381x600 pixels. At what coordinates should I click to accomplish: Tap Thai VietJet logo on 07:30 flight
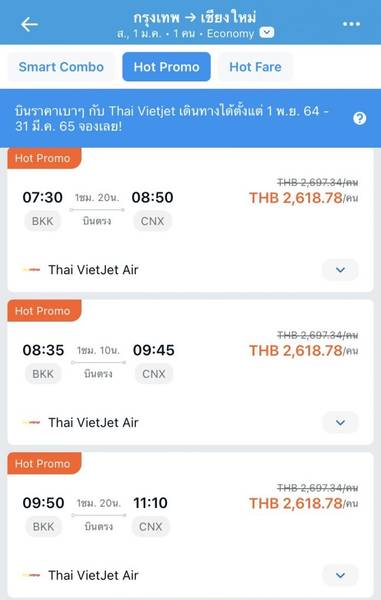31,270
